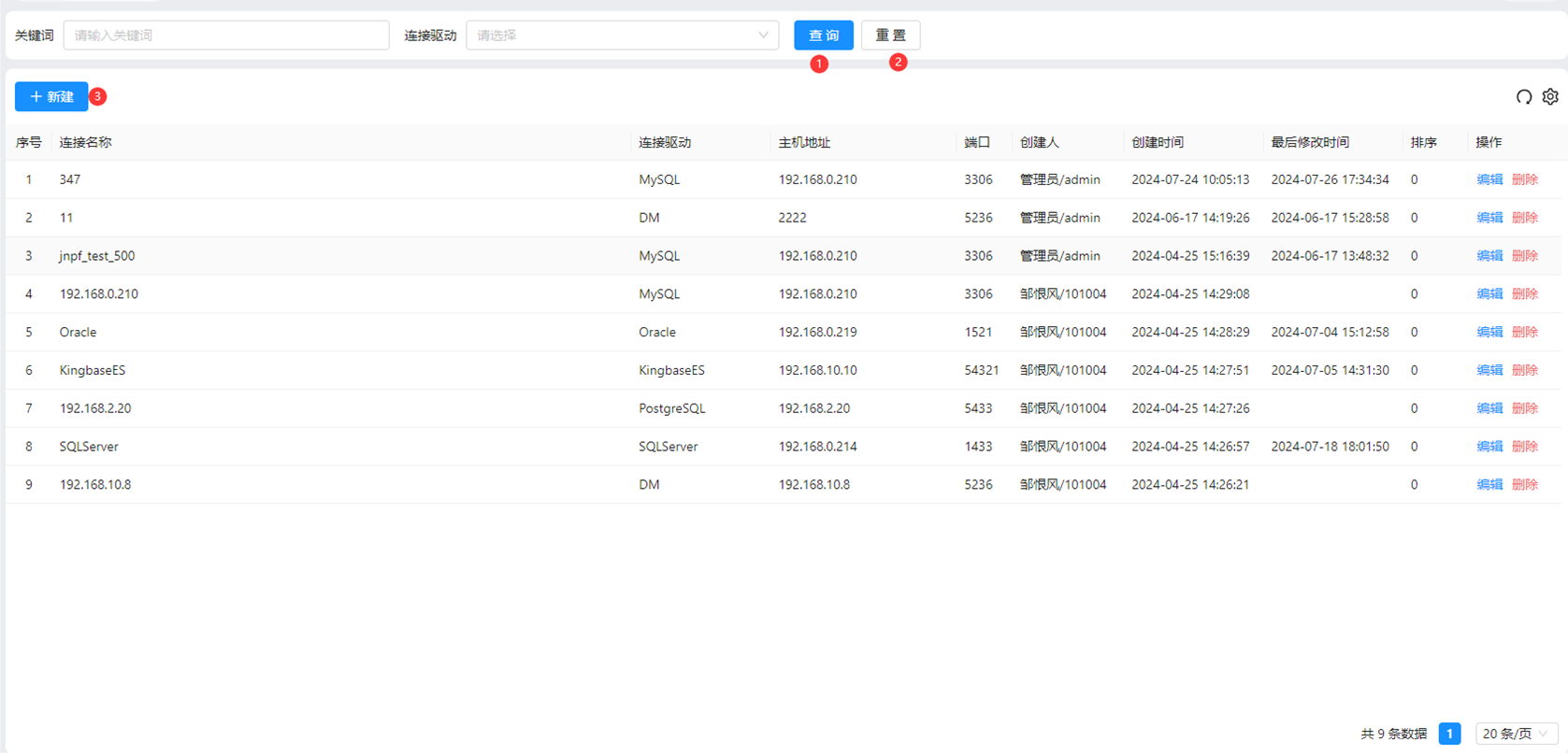Click the 创建时间 column header

(x=1158, y=143)
